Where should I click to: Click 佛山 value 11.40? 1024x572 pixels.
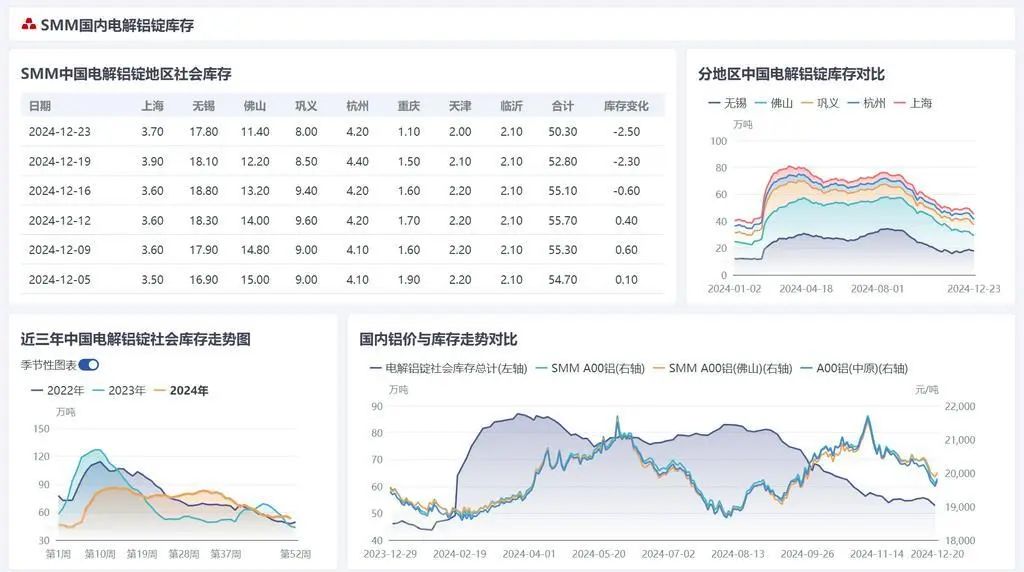255,132
